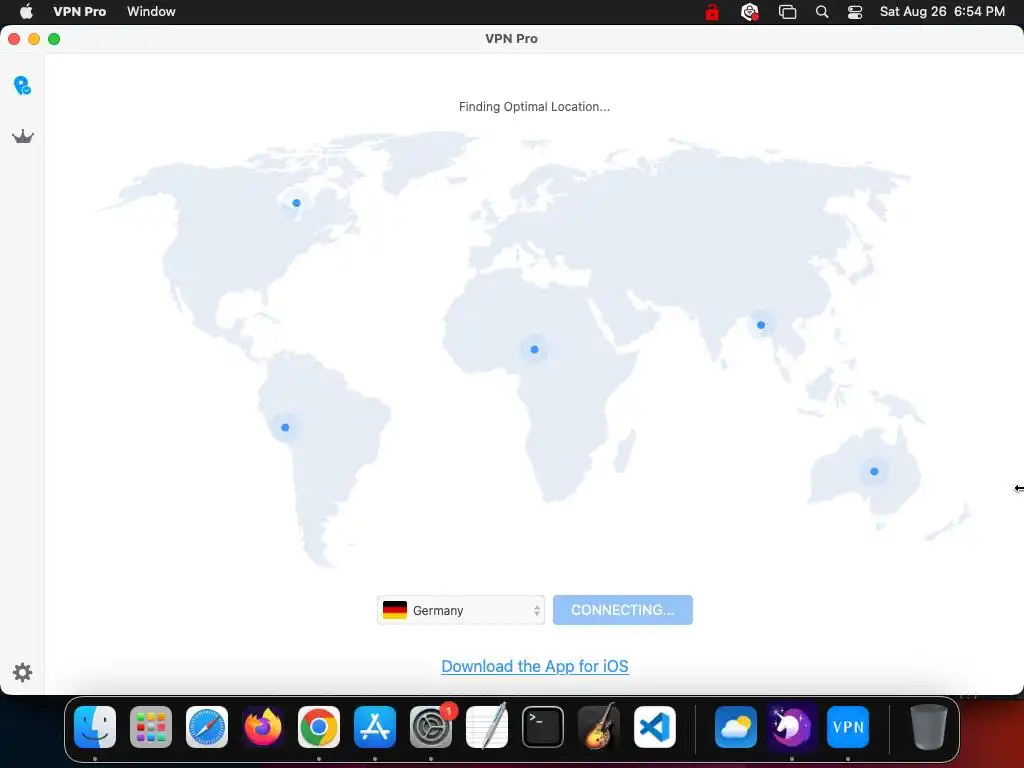This screenshot has width=1024, height=768.
Task: Open the Window menu
Action: (151, 12)
